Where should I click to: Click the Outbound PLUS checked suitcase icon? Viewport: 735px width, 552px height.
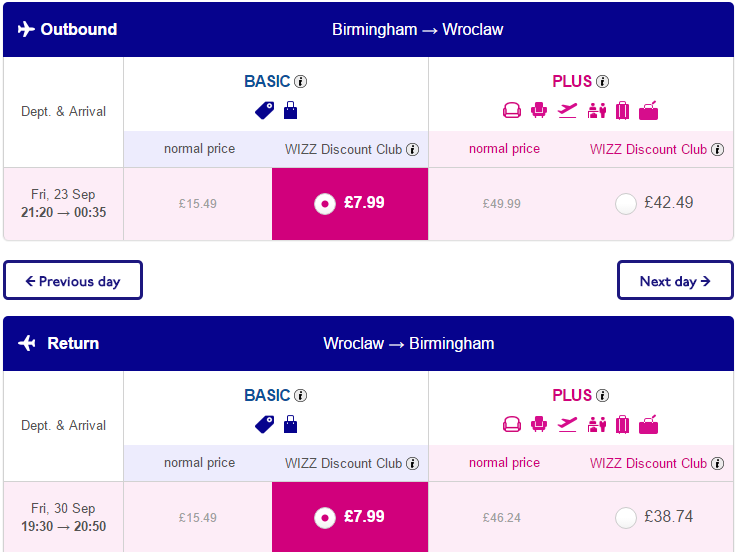[622, 111]
